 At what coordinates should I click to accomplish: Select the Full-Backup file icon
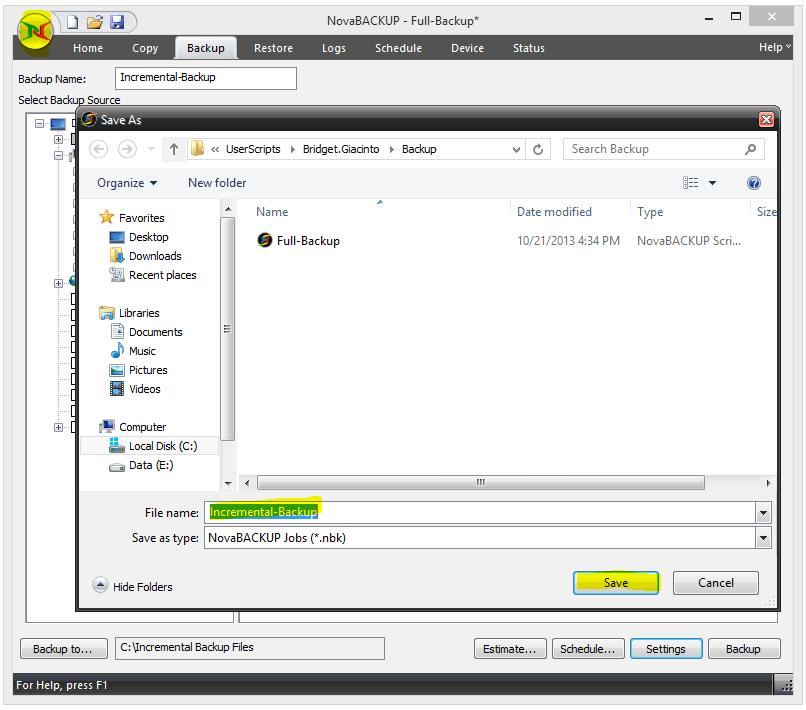265,240
